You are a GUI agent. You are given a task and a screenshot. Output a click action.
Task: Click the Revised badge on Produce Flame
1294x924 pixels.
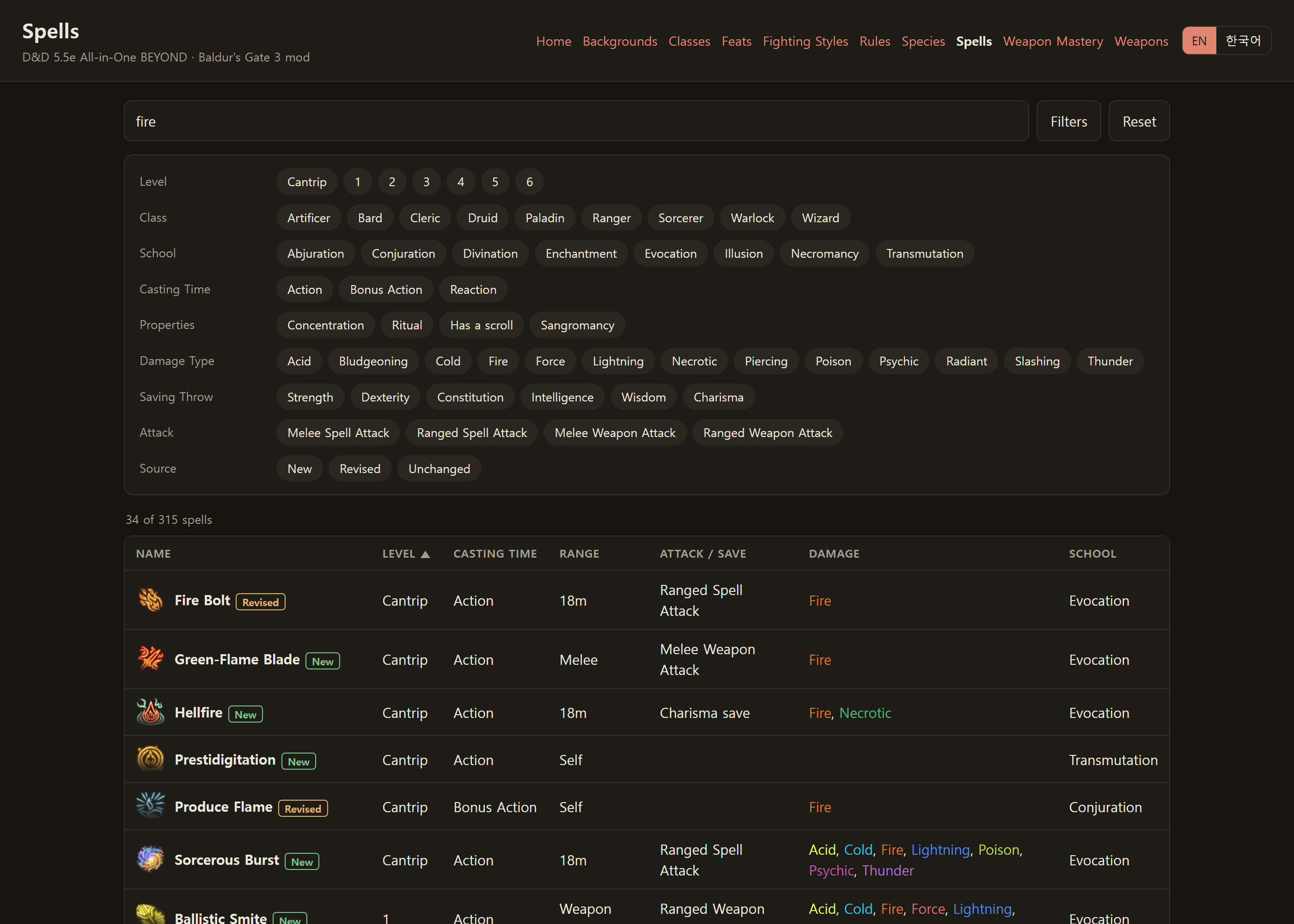click(303, 808)
